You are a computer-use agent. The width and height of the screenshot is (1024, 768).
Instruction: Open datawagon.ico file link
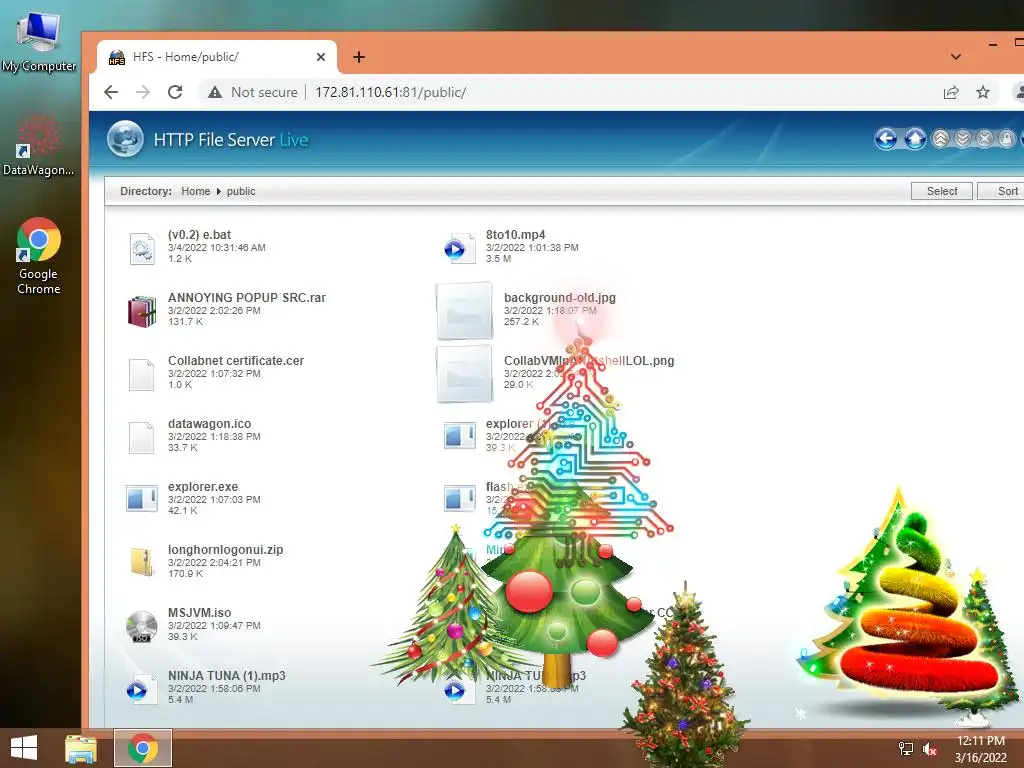(x=209, y=423)
